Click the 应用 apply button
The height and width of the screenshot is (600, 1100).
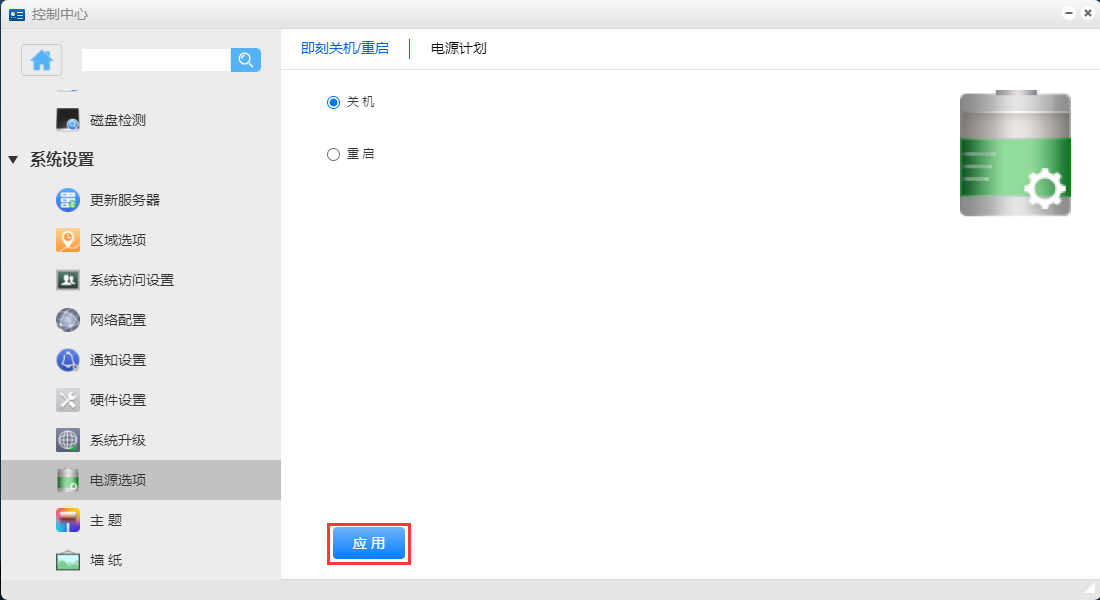pyautogui.click(x=368, y=543)
